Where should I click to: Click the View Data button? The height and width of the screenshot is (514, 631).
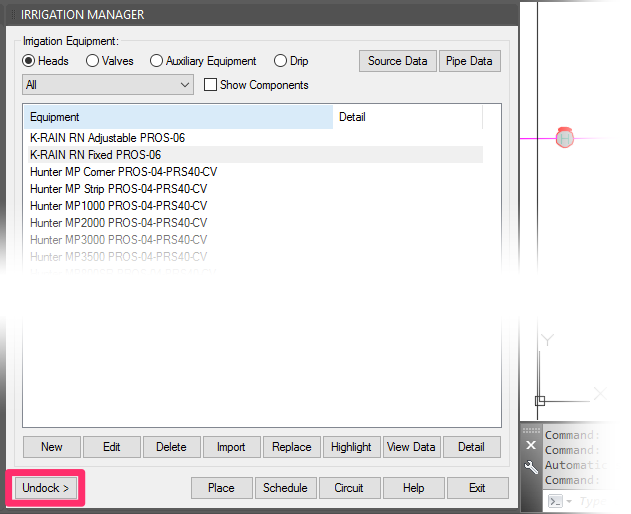[x=411, y=447]
